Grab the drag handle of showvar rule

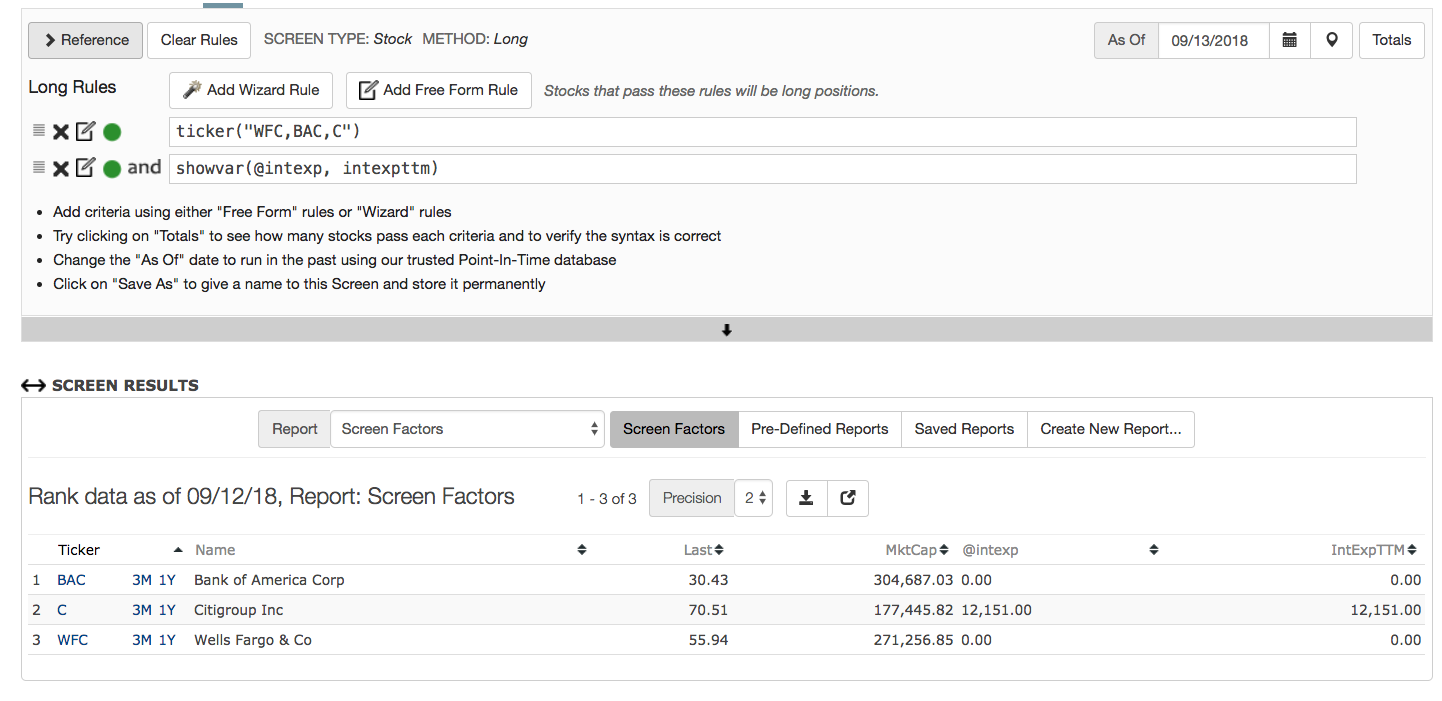pos(39,167)
